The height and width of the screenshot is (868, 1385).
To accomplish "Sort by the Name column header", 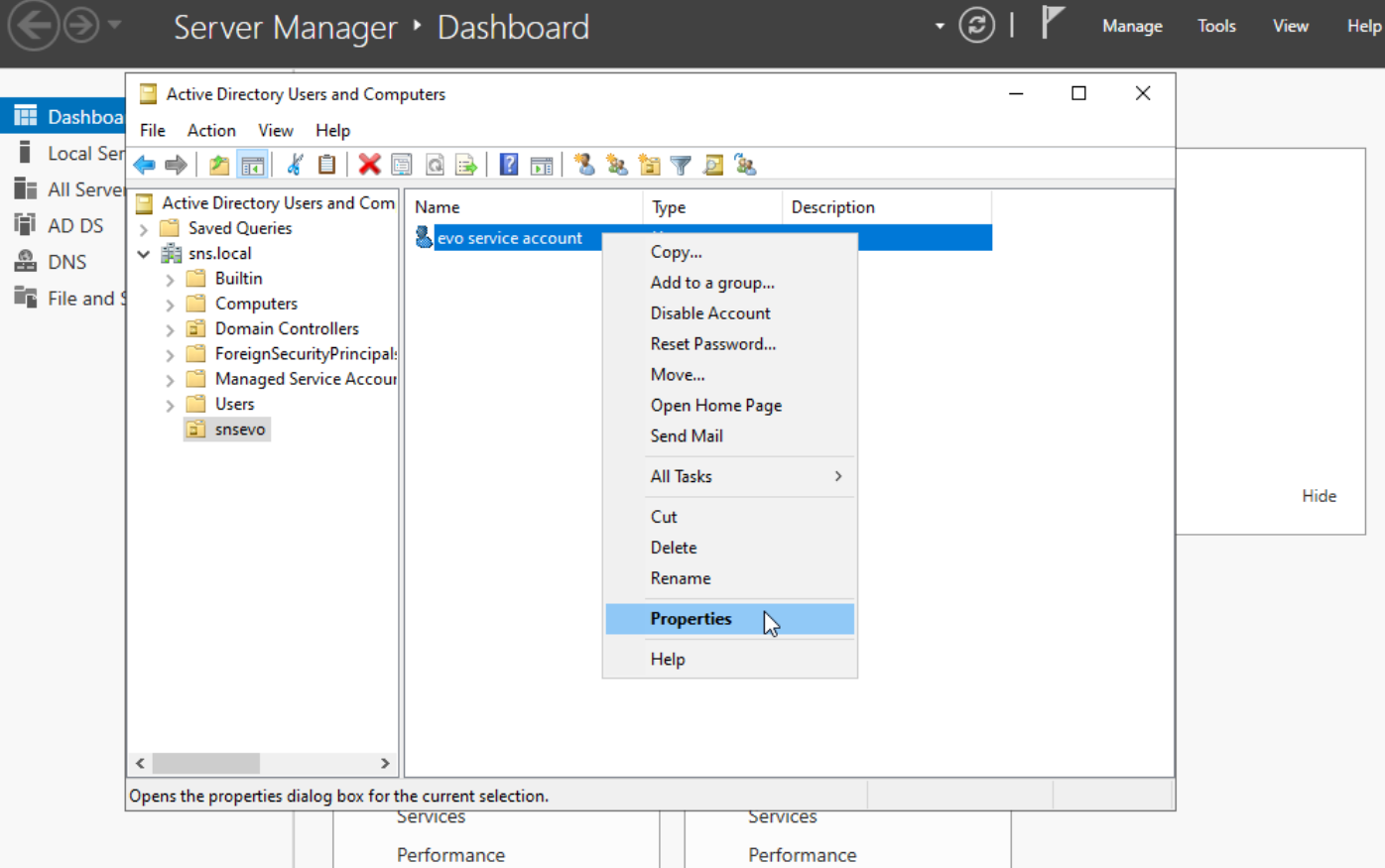I will coord(524,206).
